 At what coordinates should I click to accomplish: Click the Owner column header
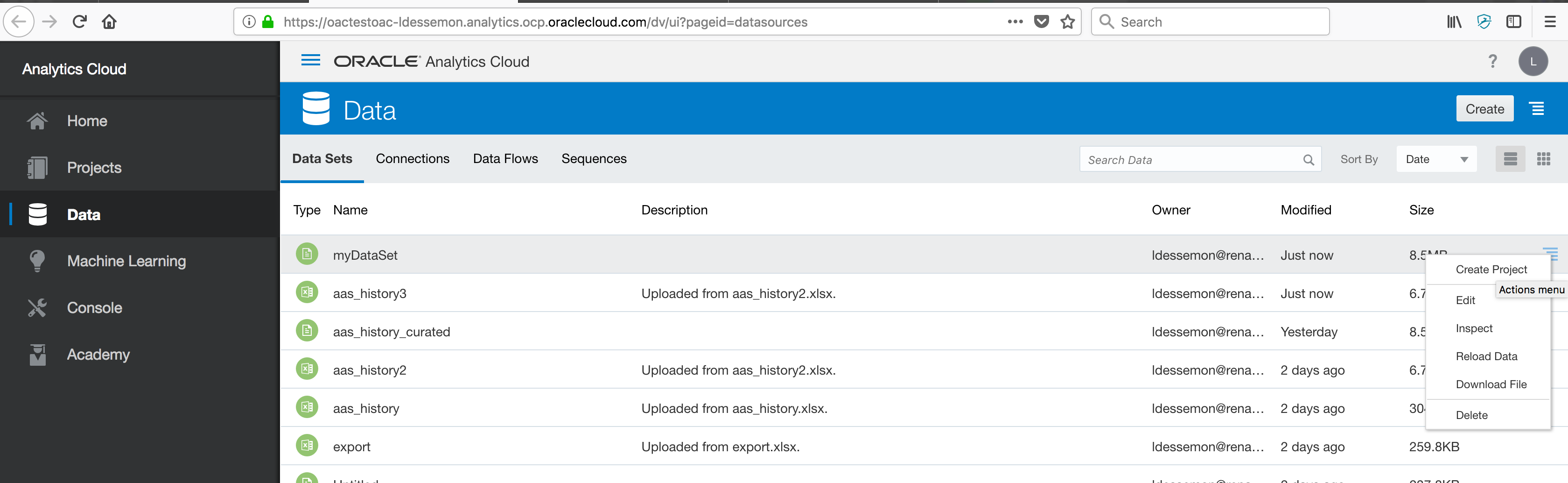[x=1170, y=210]
